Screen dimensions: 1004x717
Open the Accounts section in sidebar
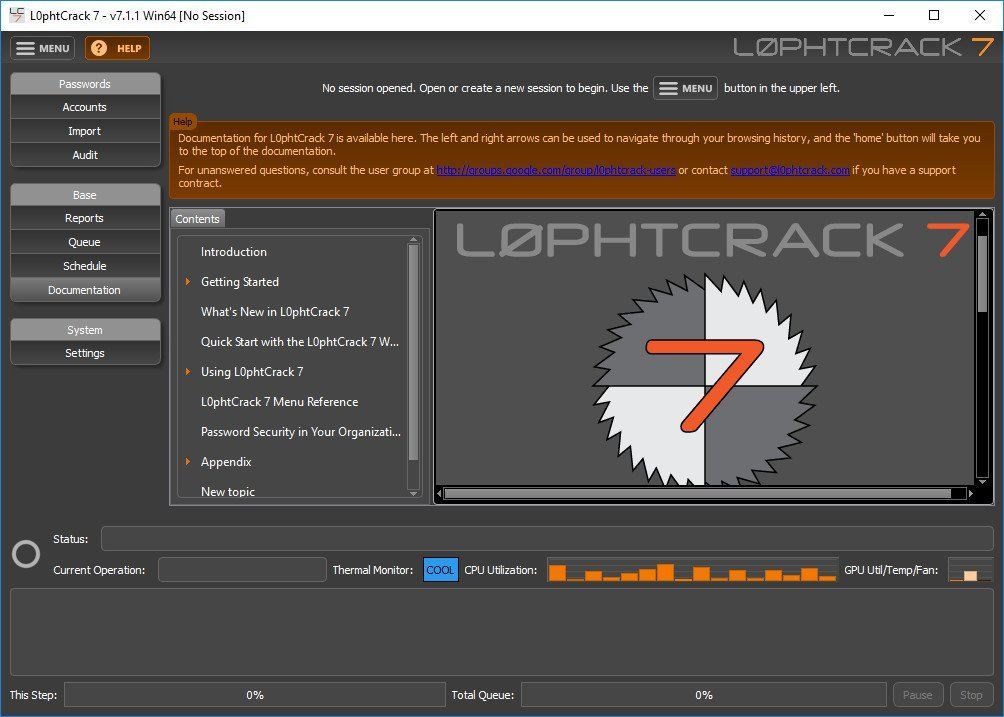tap(85, 107)
